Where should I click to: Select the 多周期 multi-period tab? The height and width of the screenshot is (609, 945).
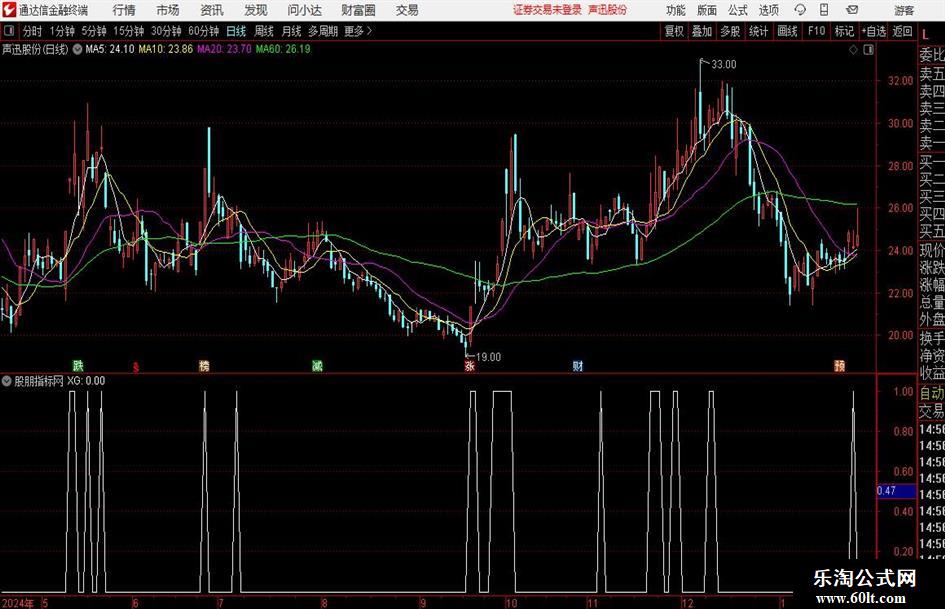tap(323, 31)
